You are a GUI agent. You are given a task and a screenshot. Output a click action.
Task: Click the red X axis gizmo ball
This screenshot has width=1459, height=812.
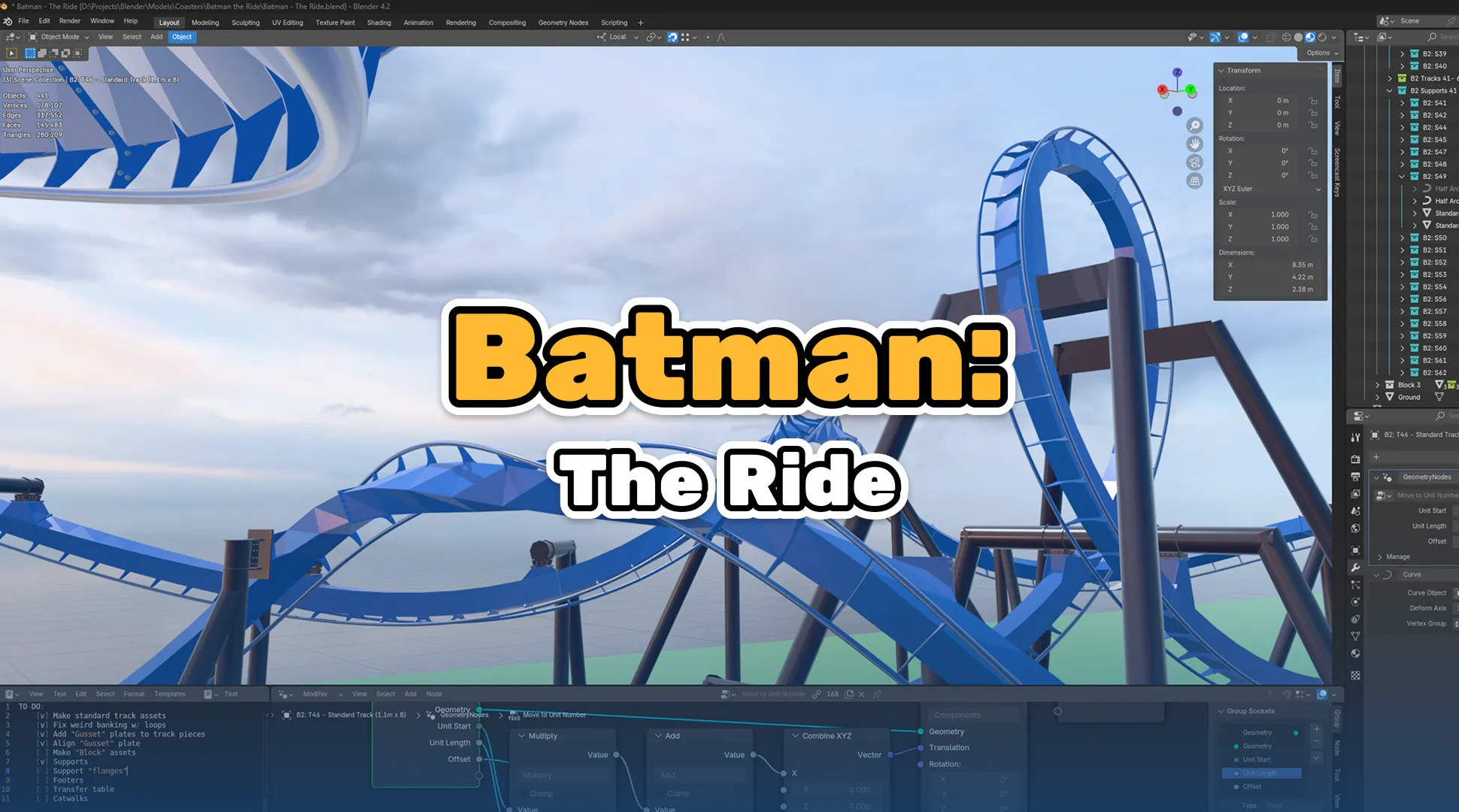pos(1163,90)
